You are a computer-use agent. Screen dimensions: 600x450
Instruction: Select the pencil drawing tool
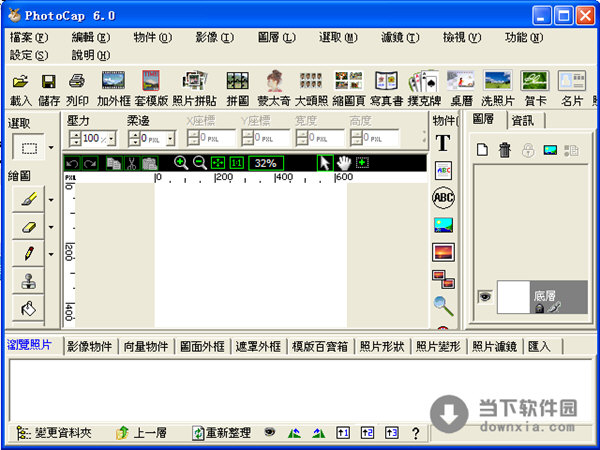pyautogui.click(x=28, y=253)
